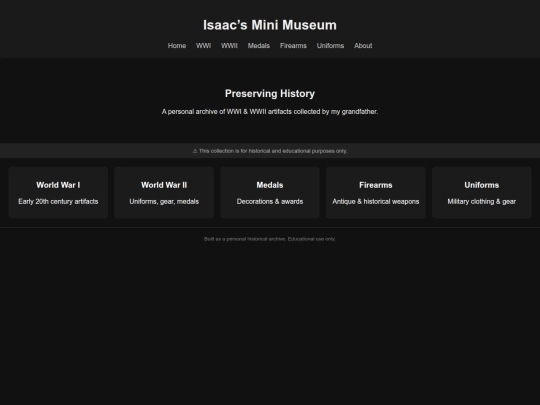540x405 pixels.
Task: Go to the WWI nav link
Action: click(204, 46)
